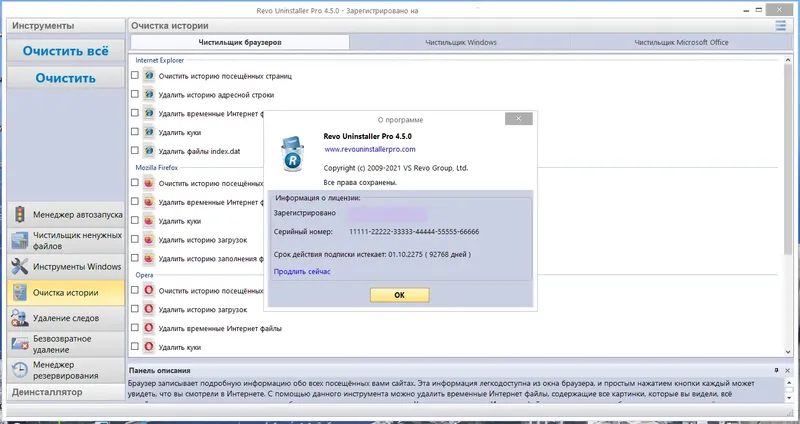Check Opera Удалить временные Интернет файлы

(x=135, y=328)
